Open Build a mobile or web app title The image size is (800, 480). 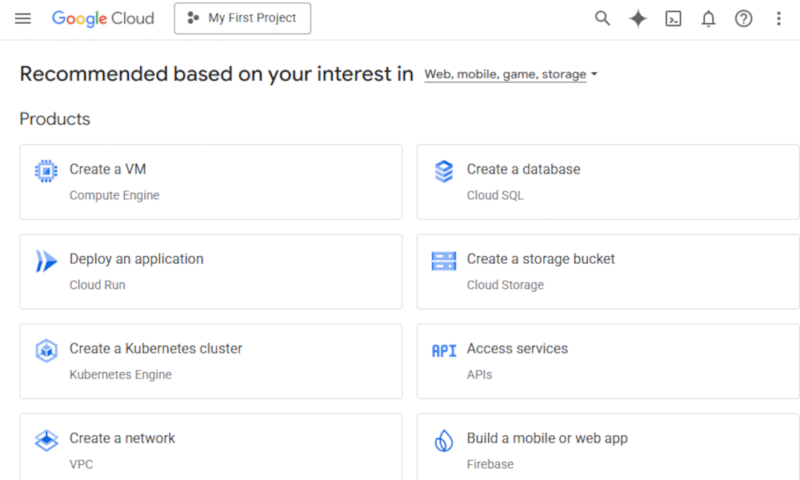click(547, 439)
